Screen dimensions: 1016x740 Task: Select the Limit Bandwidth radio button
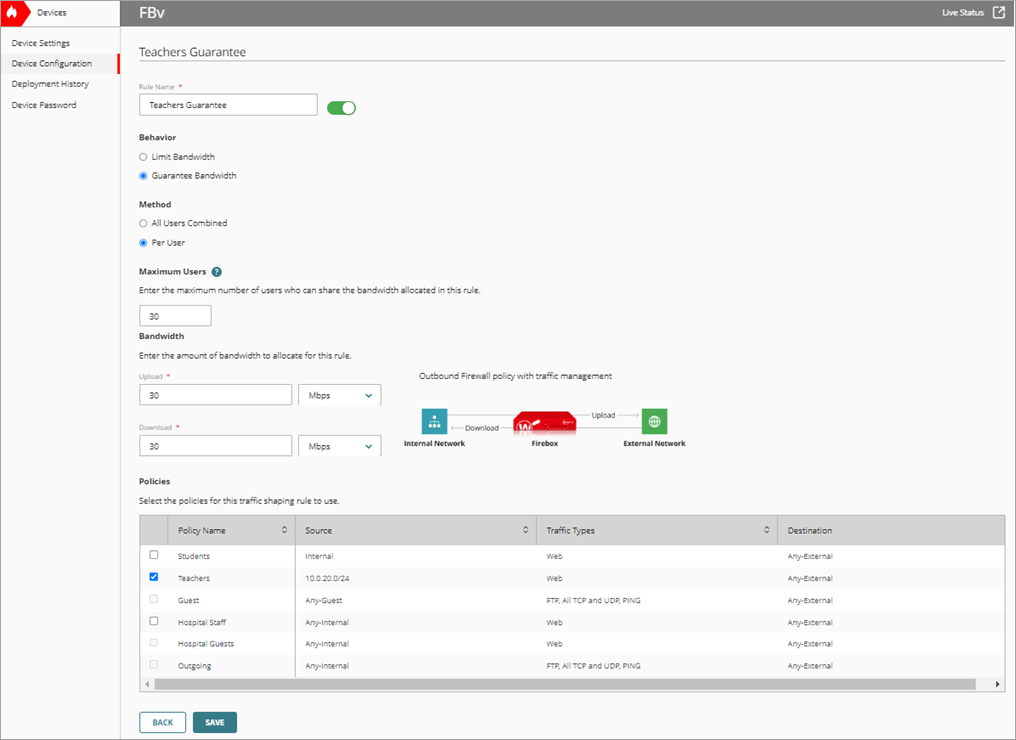[x=142, y=156]
